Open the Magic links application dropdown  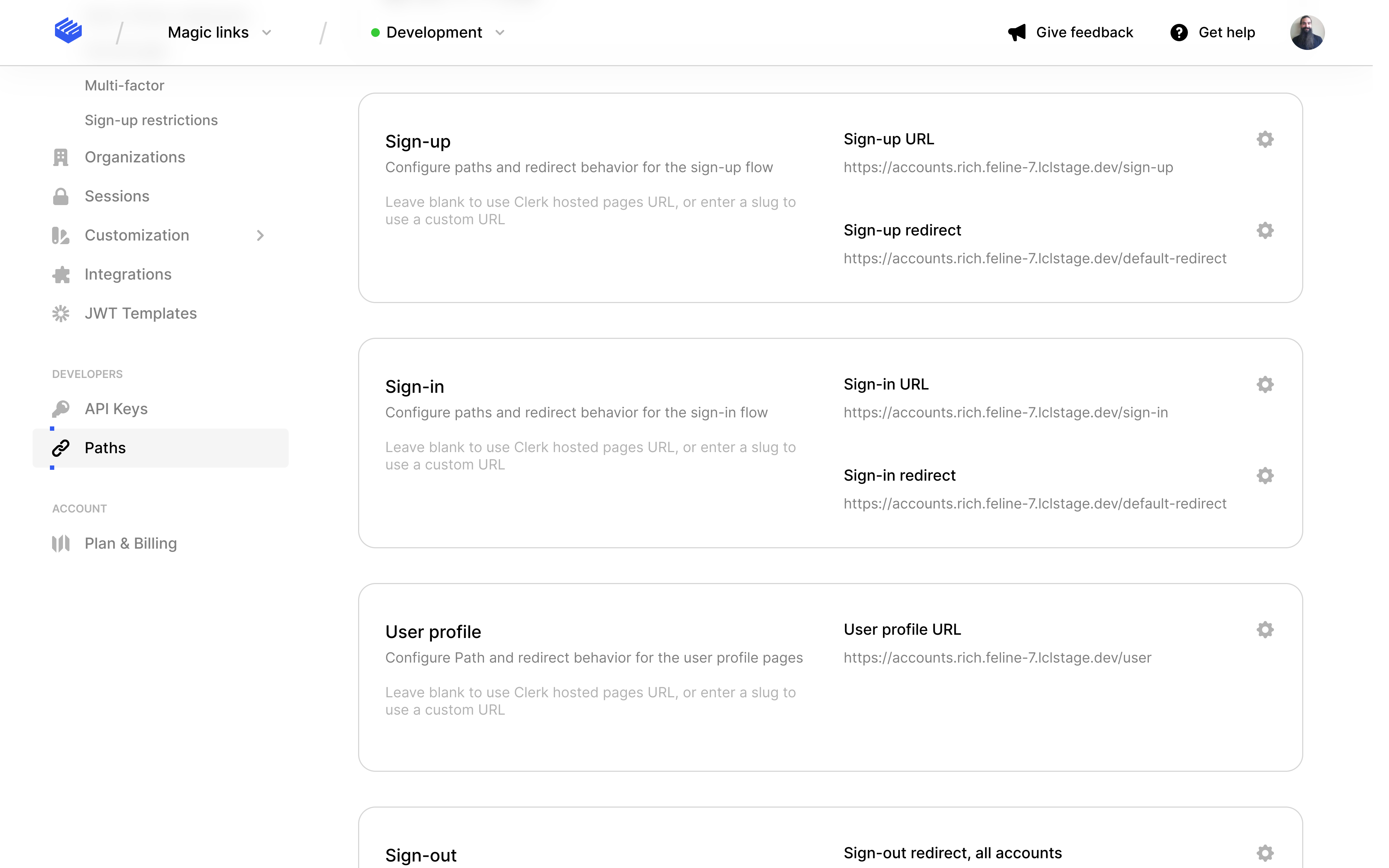click(219, 33)
